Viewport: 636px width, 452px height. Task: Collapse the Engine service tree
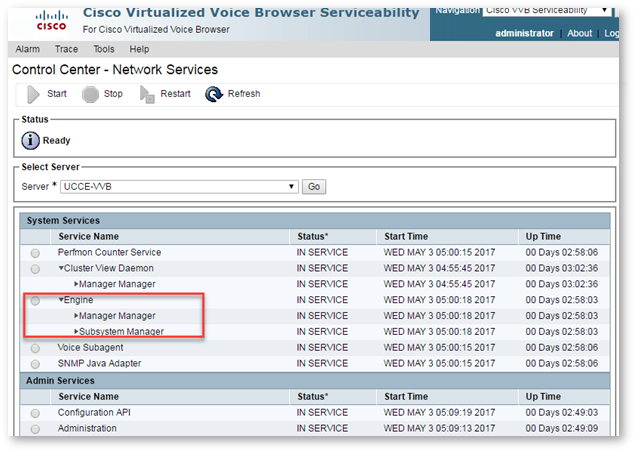[61, 300]
